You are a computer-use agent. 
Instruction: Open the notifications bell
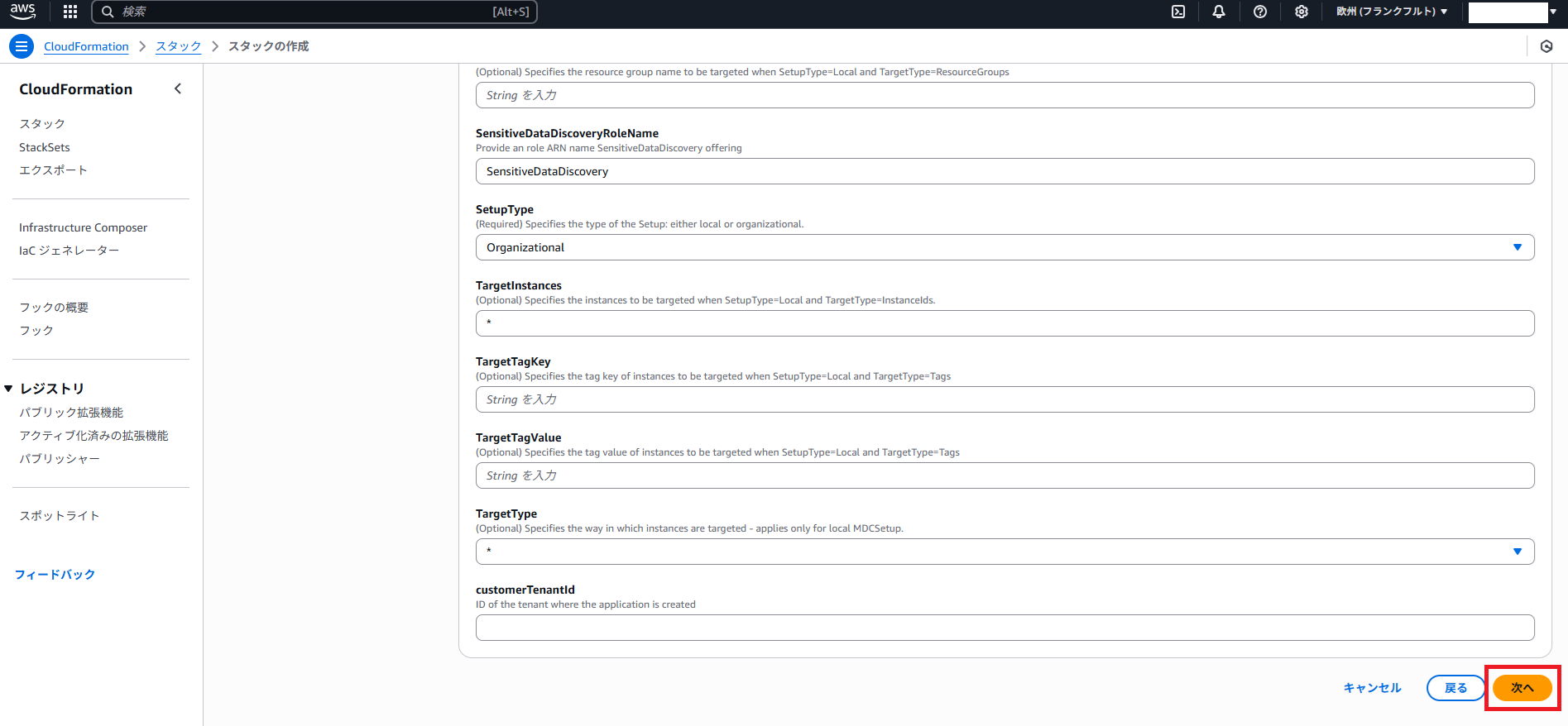tap(1219, 12)
